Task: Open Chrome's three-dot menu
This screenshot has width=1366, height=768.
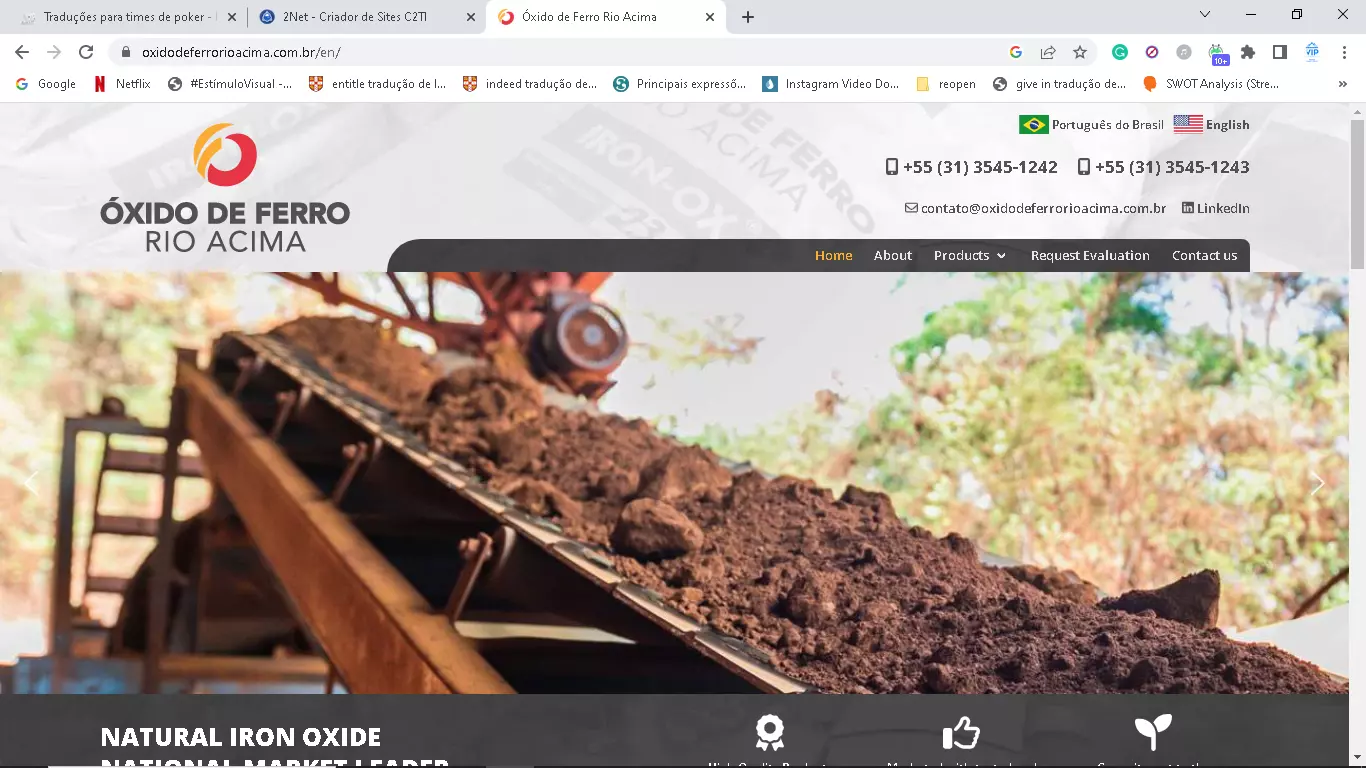Action: point(1343,52)
